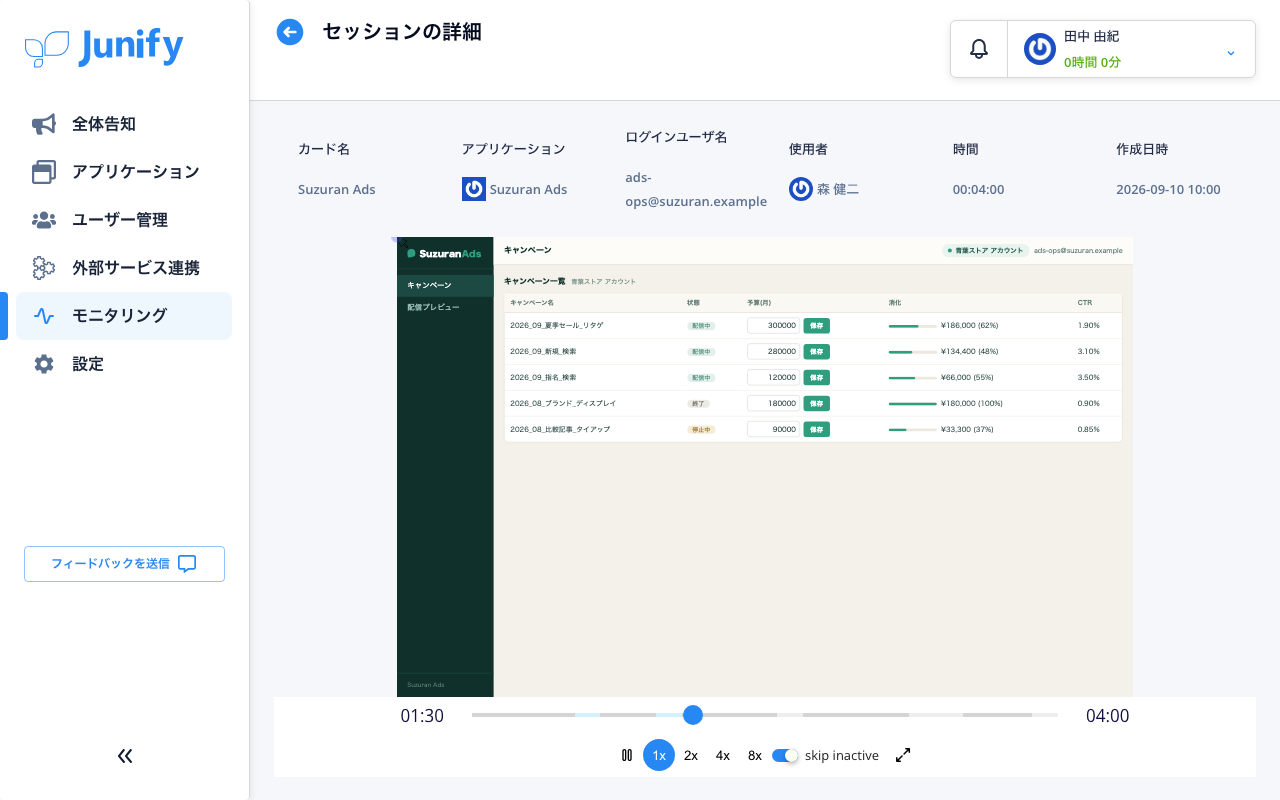
Task: Open the 全体告知 menu item
Action: click(x=124, y=124)
